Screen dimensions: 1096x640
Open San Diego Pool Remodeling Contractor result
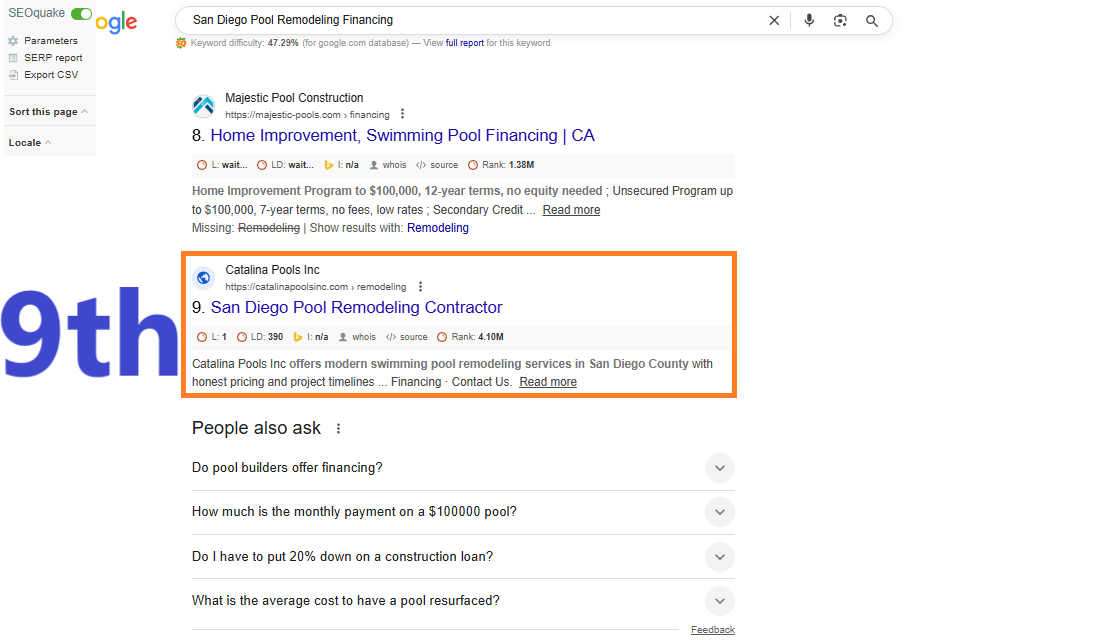(x=356, y=307)
